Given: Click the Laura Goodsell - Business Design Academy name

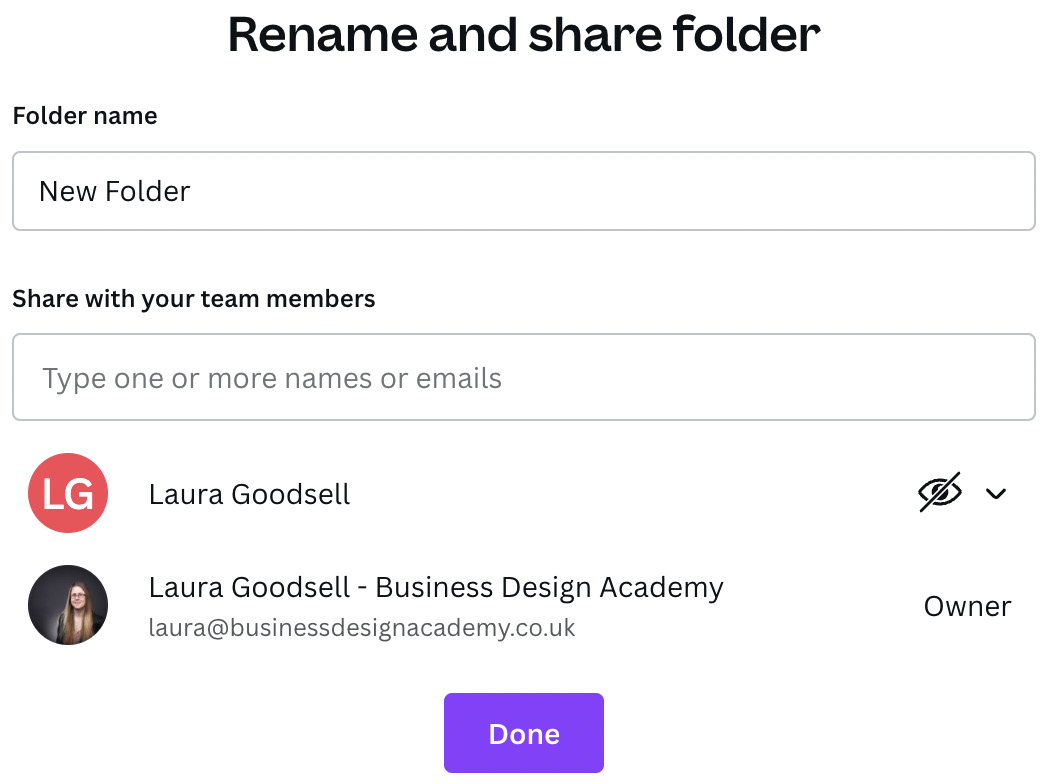Looking at the screenshot, I should point(435,587).
